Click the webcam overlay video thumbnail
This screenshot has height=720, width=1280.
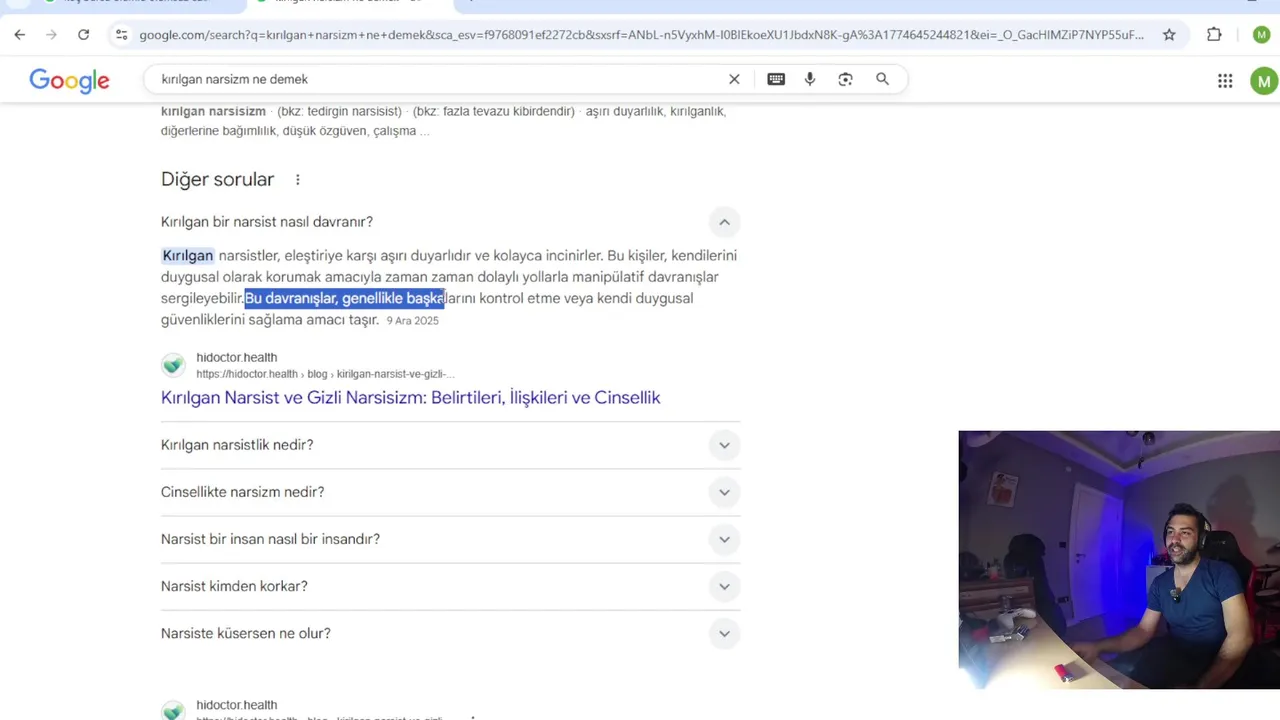1119,560
